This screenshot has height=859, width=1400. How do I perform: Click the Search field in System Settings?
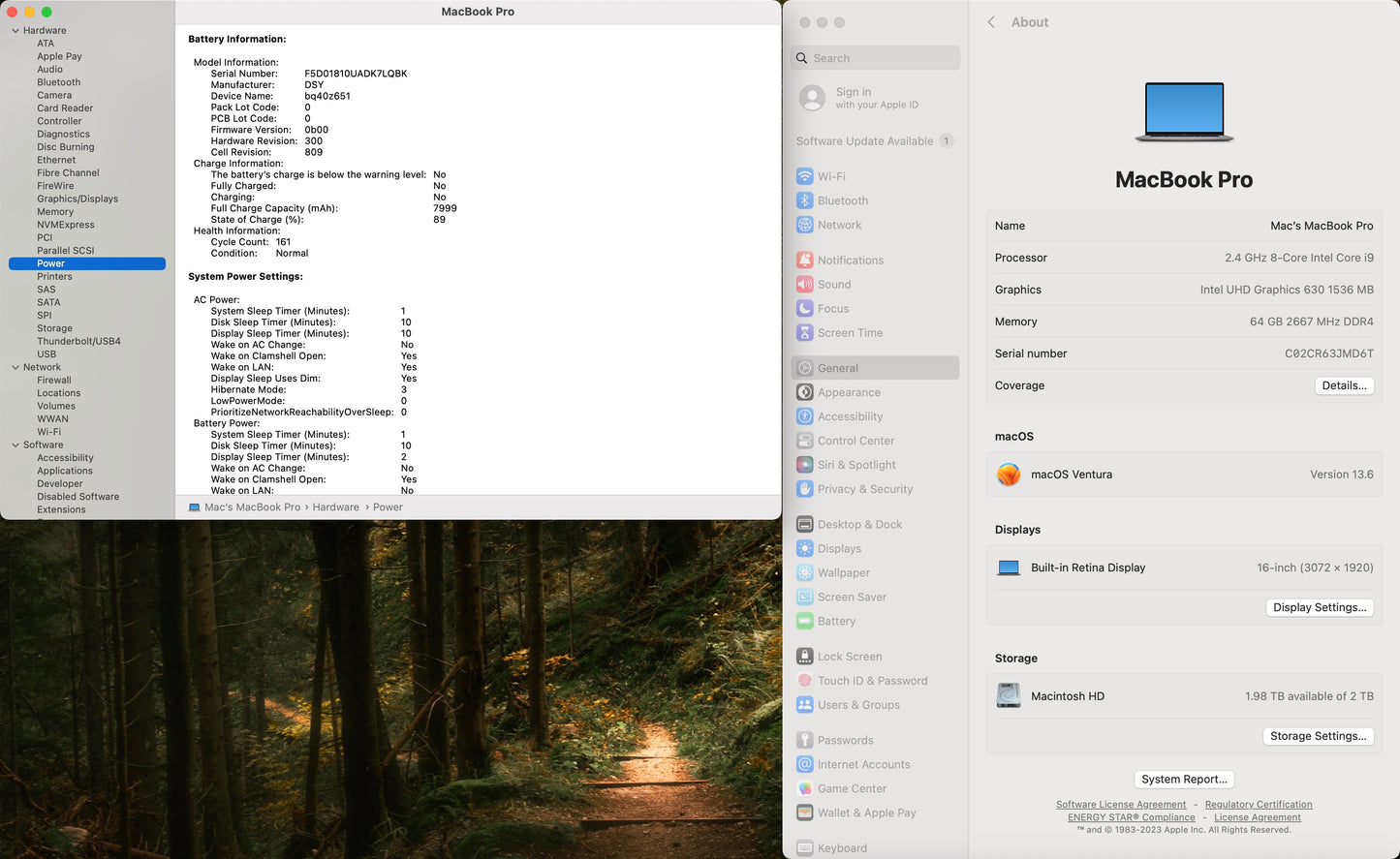pos(877,58)
